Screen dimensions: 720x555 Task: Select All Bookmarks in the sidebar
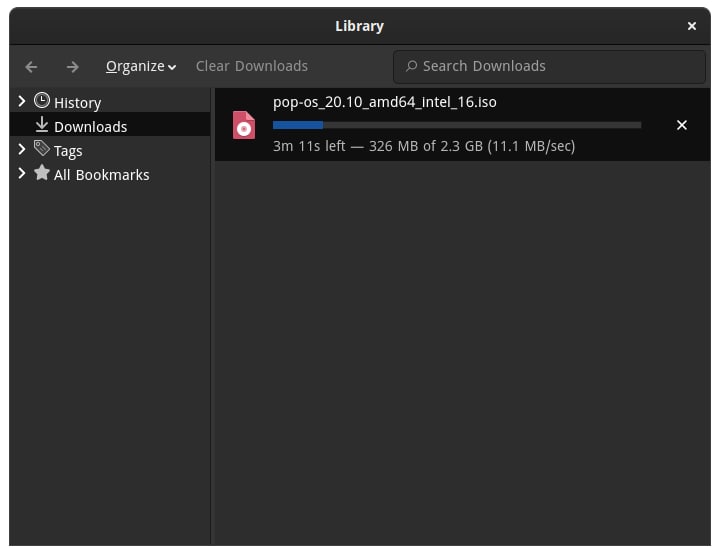(101, 175)
